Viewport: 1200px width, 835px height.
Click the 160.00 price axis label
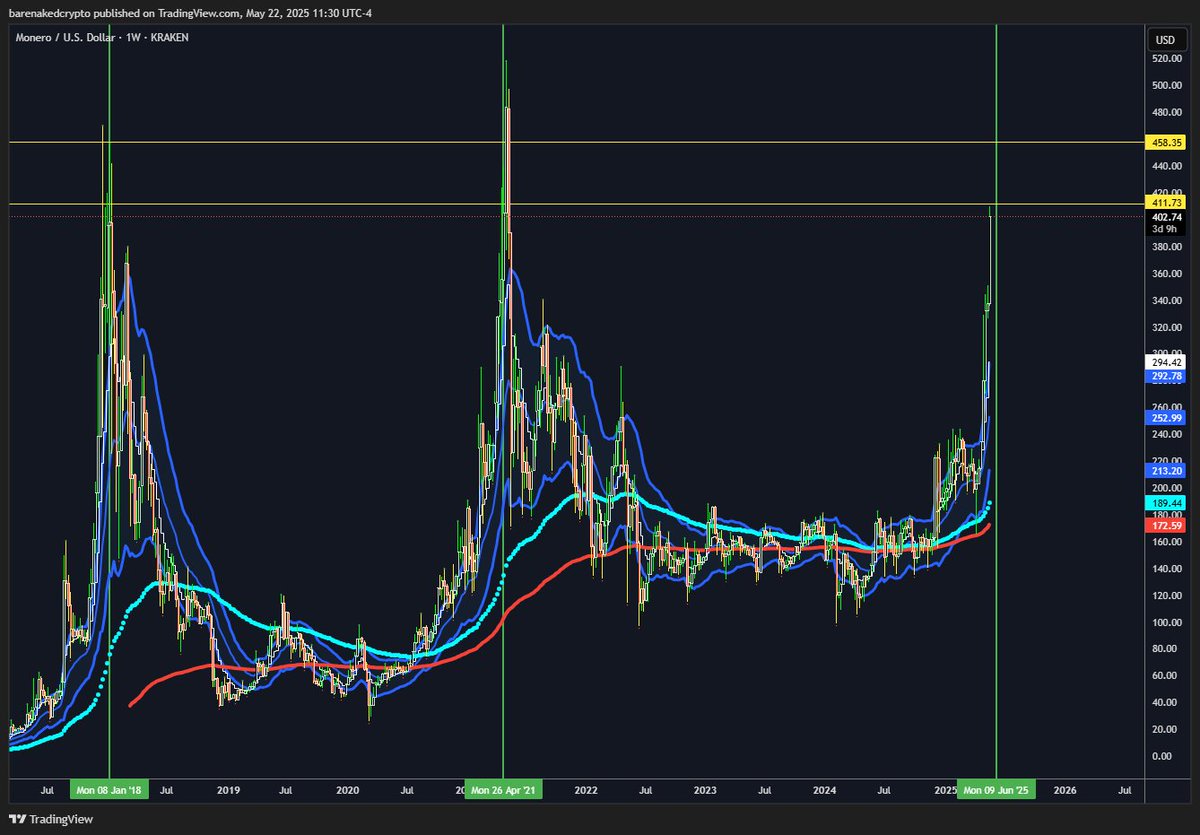tap(1167, 542)
